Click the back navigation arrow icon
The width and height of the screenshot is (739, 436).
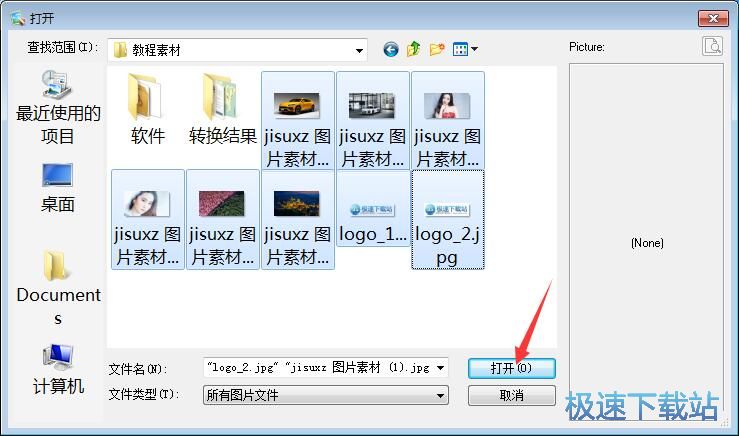point(390,48)
